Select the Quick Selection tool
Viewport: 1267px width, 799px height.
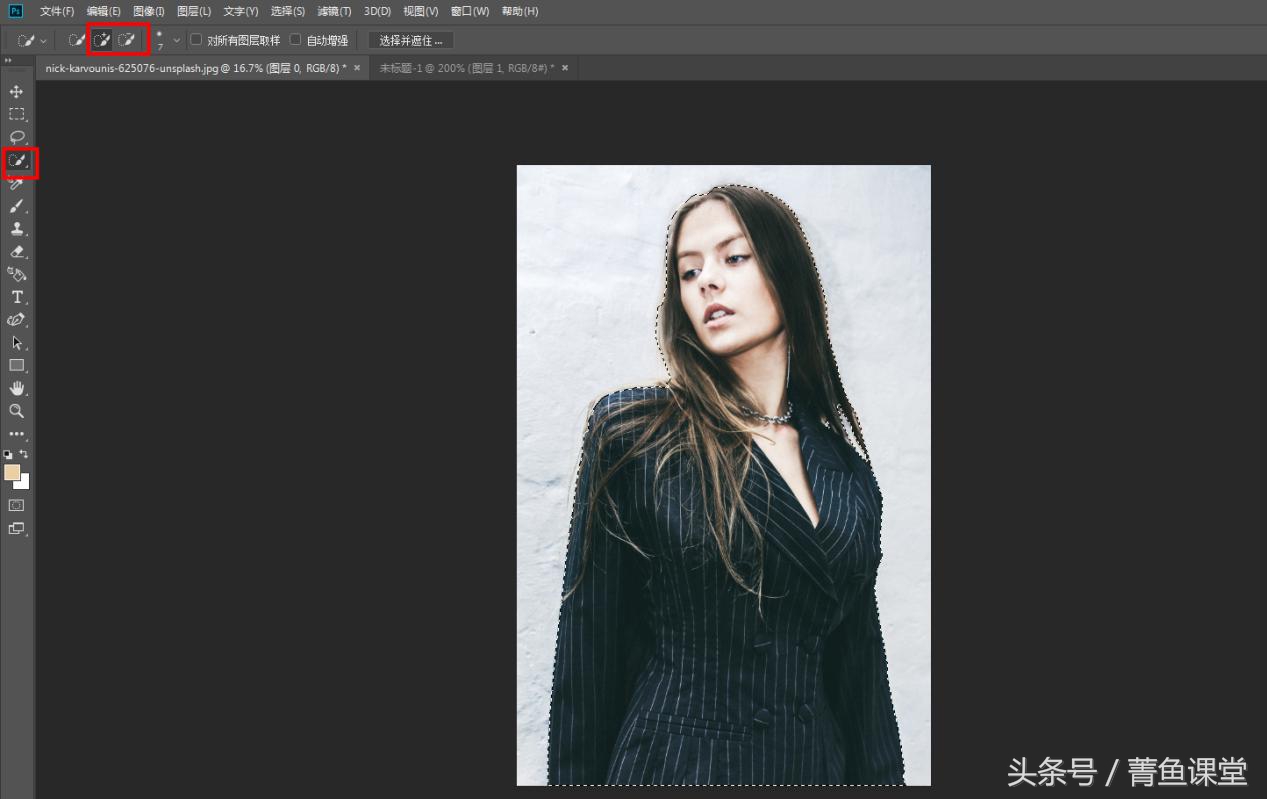point(17,160)
